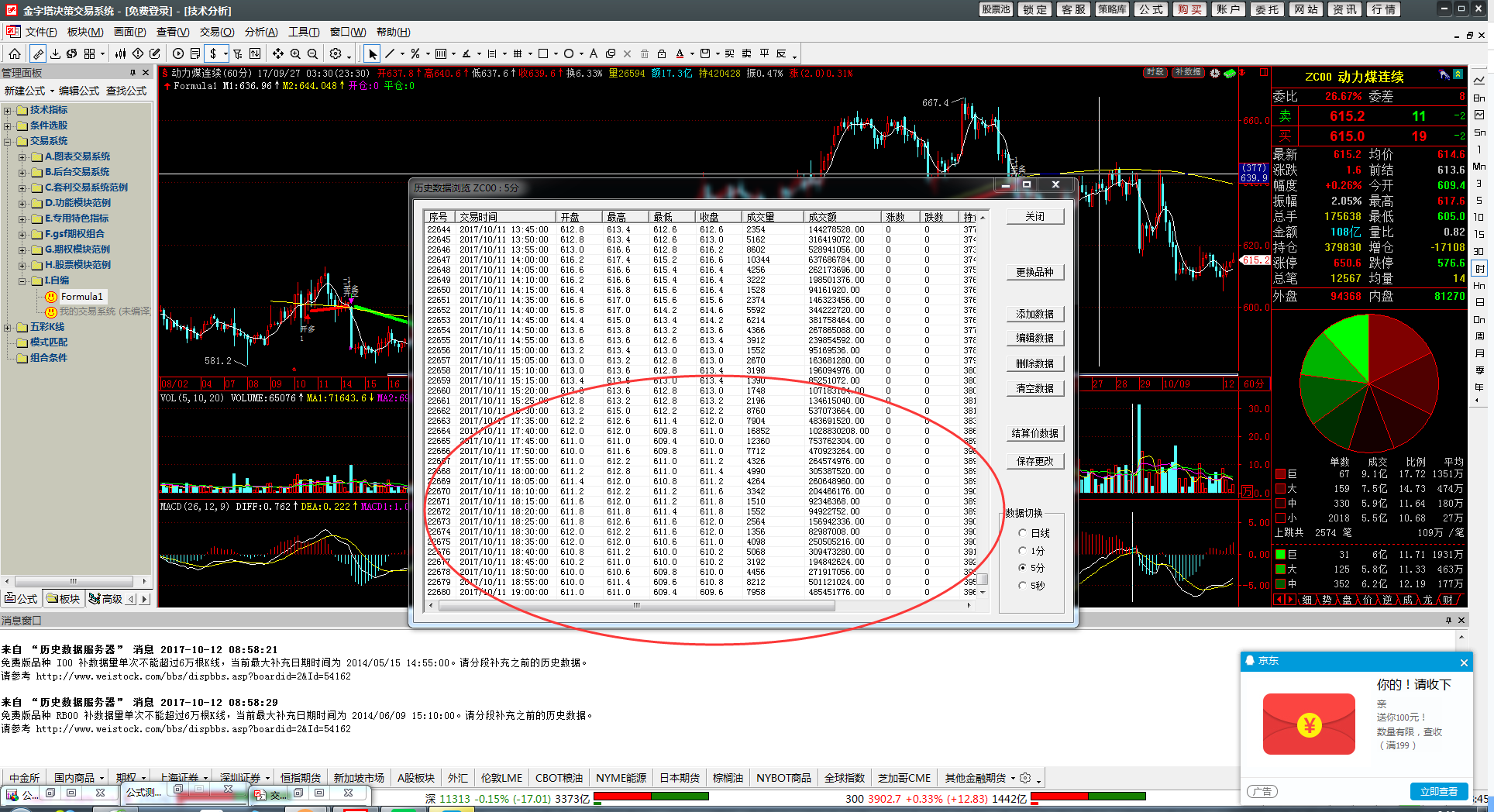Click the zoom out magnifier icon

click(312, 53)
